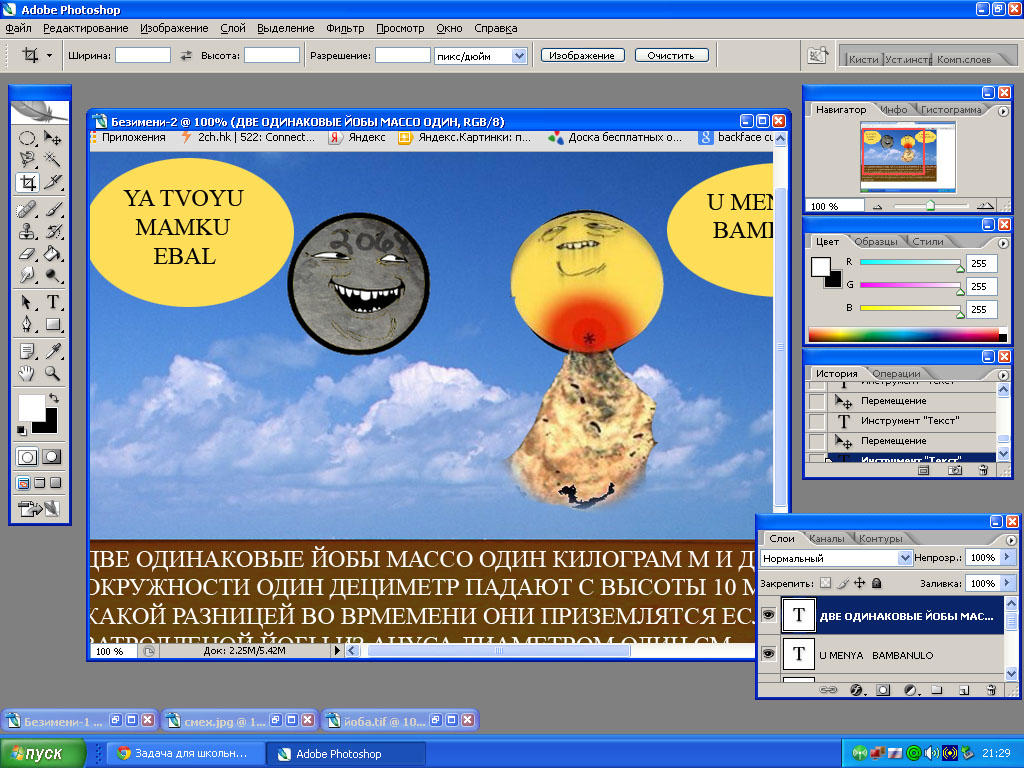
Task: Select the Eyedropper tool
Action: [x=52, y=351]
